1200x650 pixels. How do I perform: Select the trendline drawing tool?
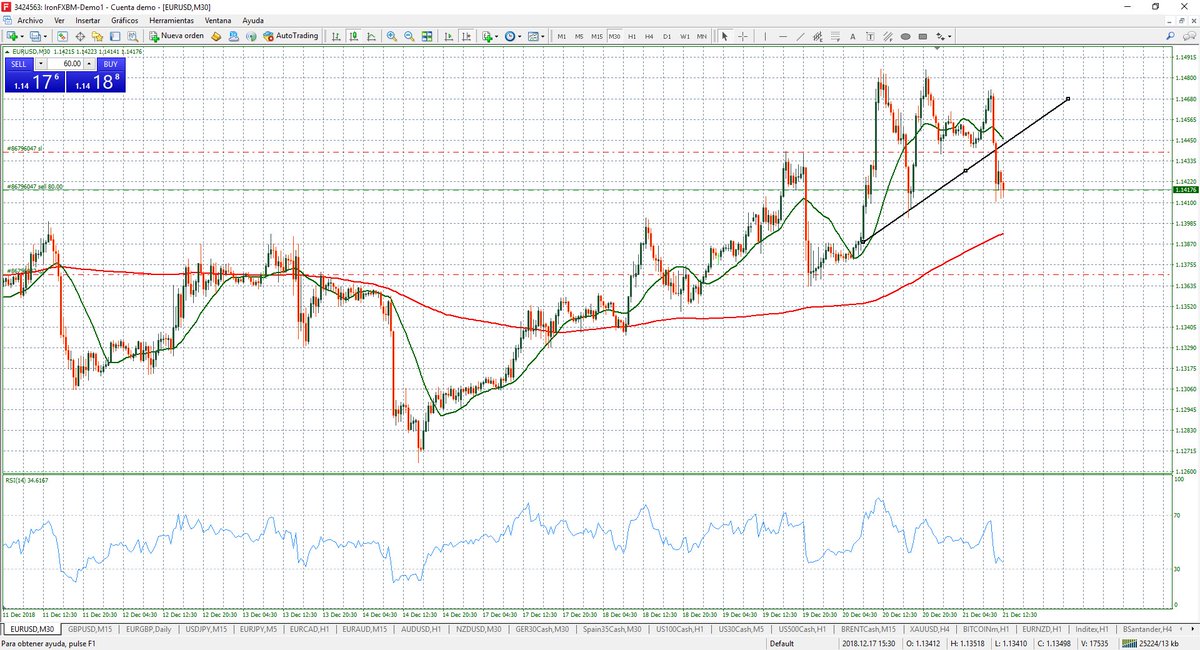pyautogui.click(x=801, y=36)
